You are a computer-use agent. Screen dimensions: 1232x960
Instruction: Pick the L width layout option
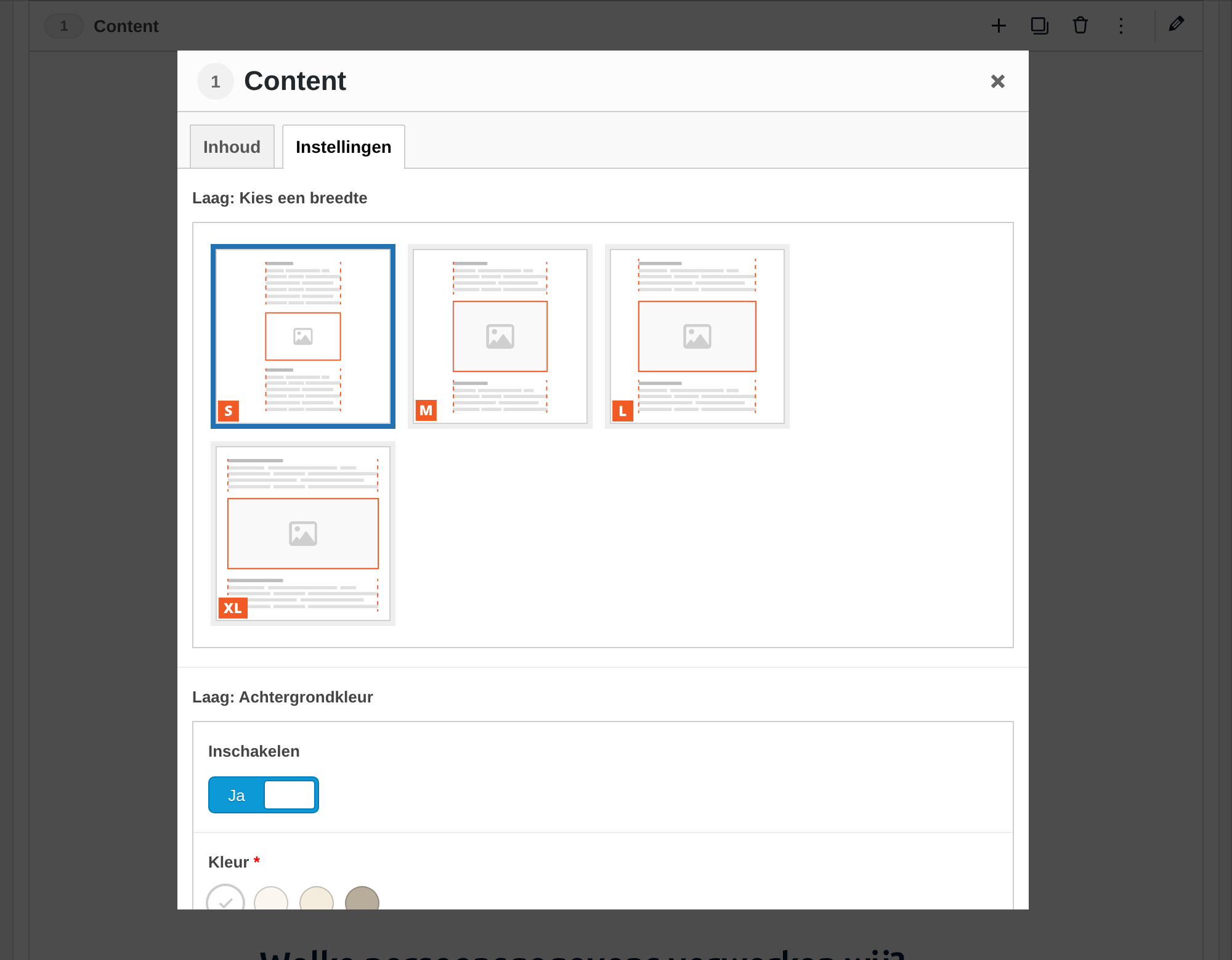[697, 336]
